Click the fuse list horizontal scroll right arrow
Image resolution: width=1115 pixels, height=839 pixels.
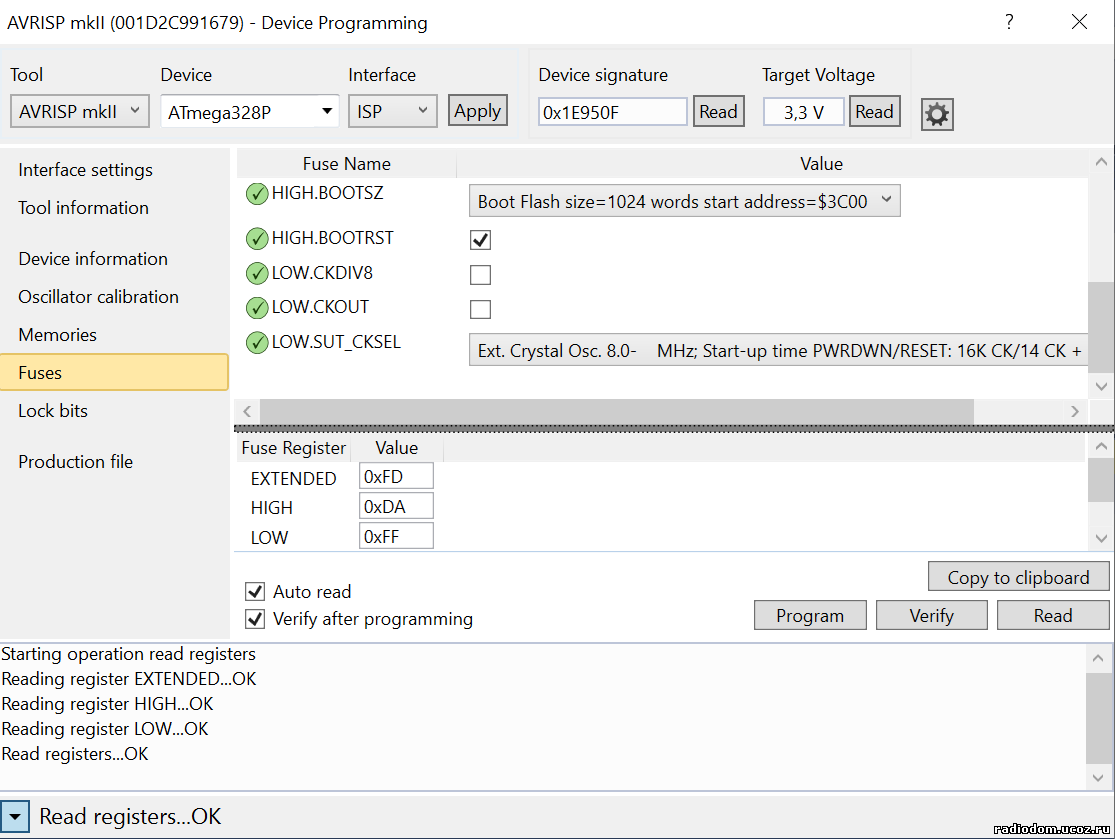point(1074,411)
